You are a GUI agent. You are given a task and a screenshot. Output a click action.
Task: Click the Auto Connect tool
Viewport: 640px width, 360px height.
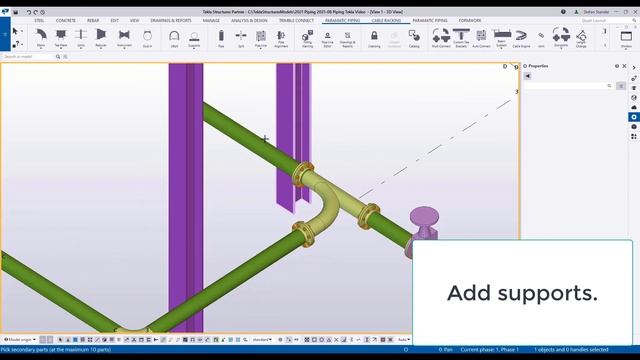point(481,38)
